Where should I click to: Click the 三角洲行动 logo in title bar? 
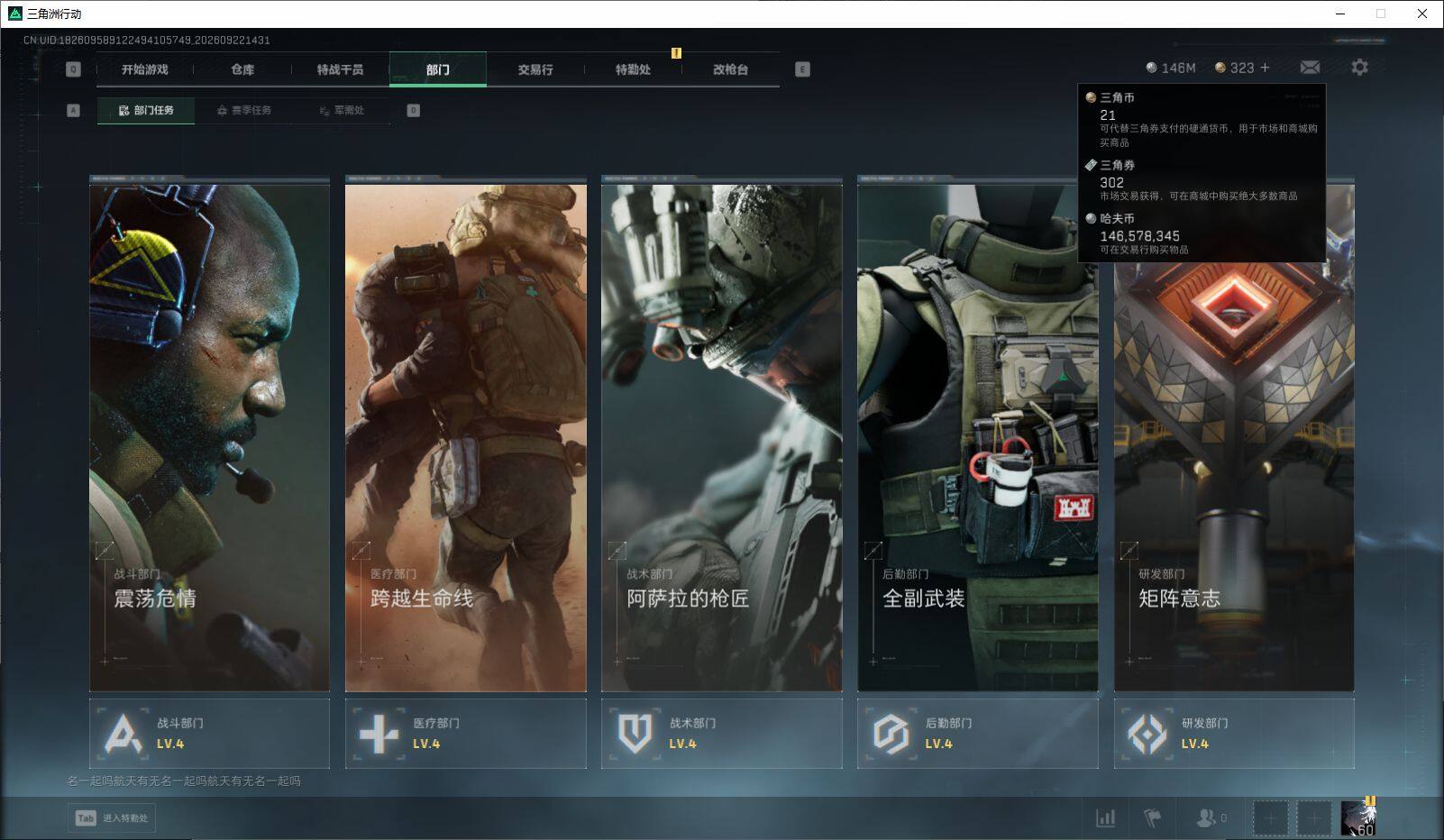pyautogui.click(x=15, y=14)
